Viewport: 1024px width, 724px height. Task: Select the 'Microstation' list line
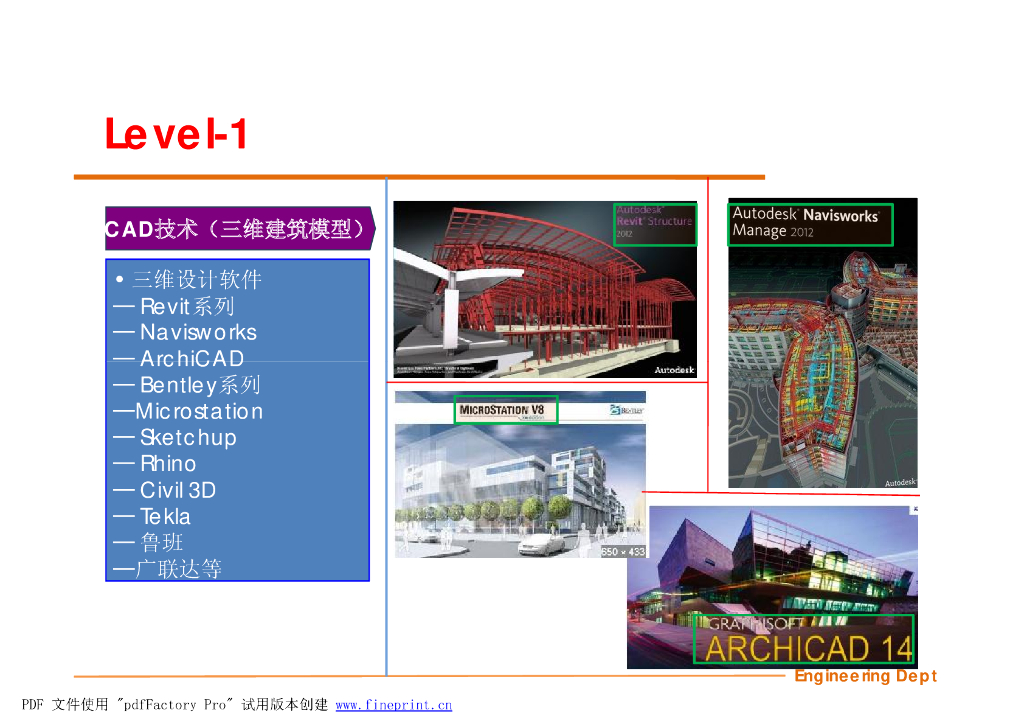tap(188, 411)
